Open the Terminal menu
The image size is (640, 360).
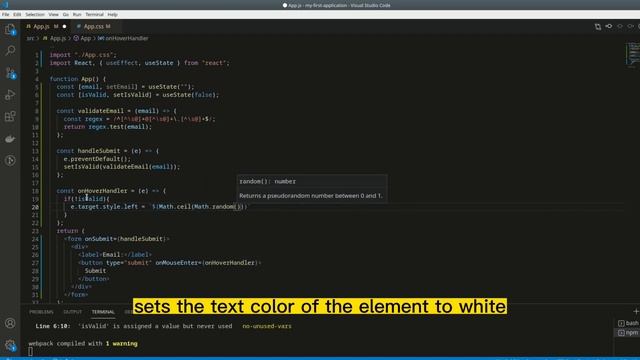[x=94, y=14]
